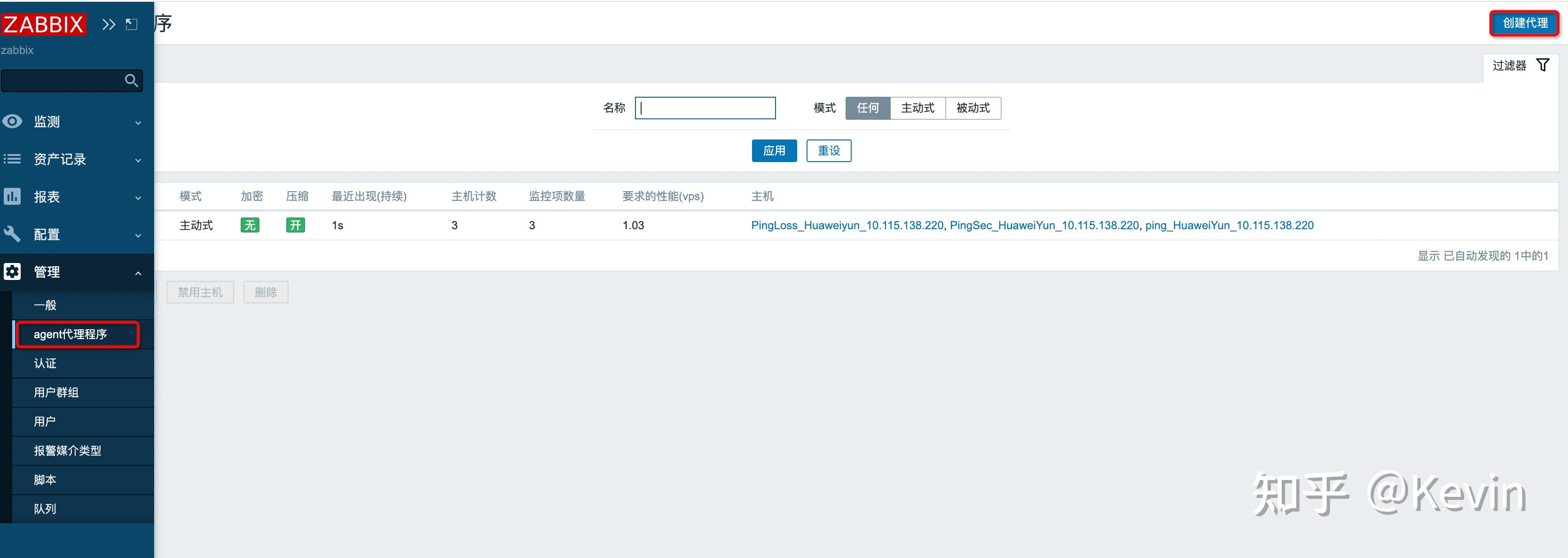Viewport: 1568px width, 558px height.
Task: Collapse sidebar with double-chevron icon
Action: (109, 24)
